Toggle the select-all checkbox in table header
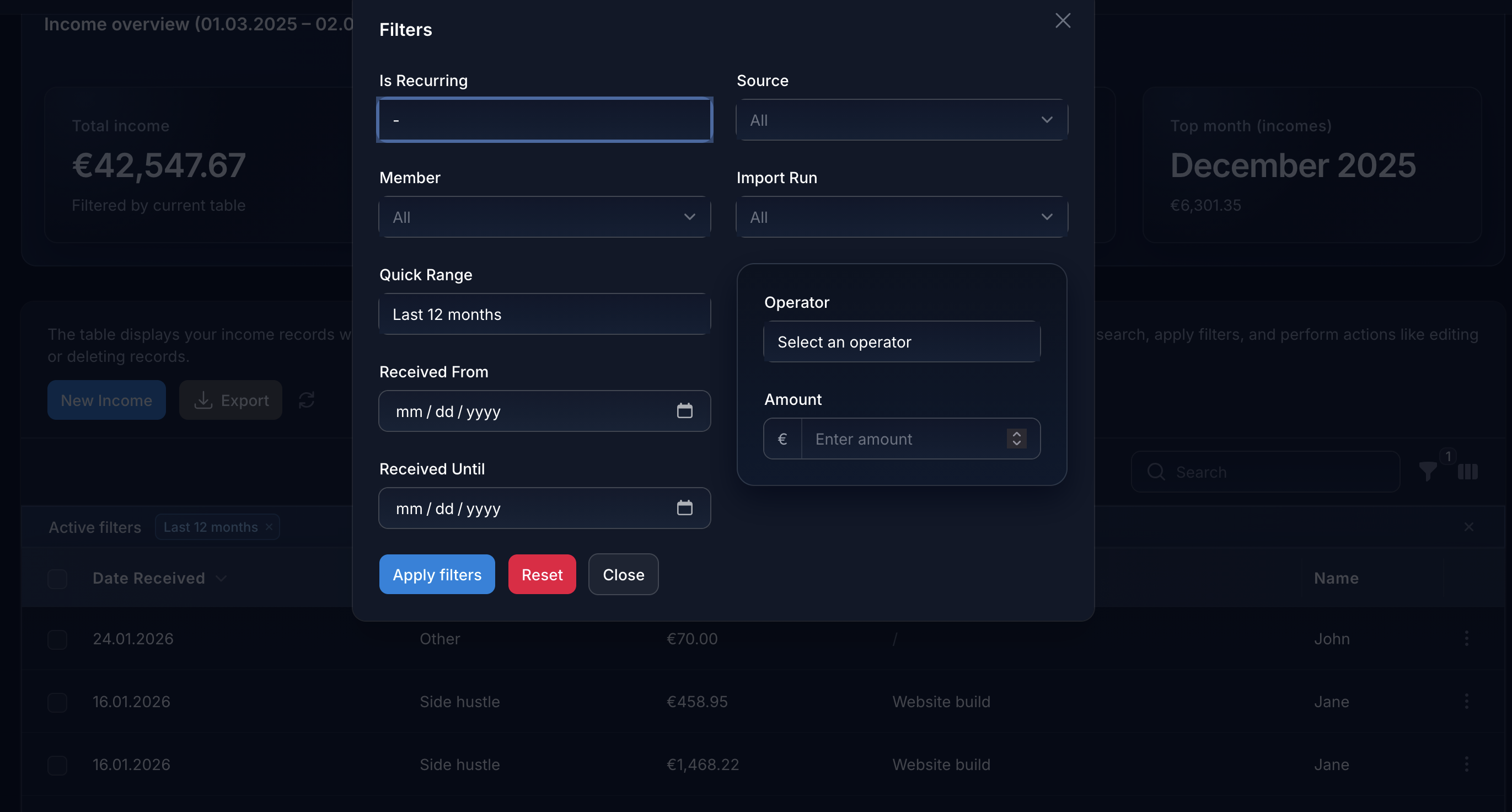This screenshot has height=812, width=1512. click(57, 579)
